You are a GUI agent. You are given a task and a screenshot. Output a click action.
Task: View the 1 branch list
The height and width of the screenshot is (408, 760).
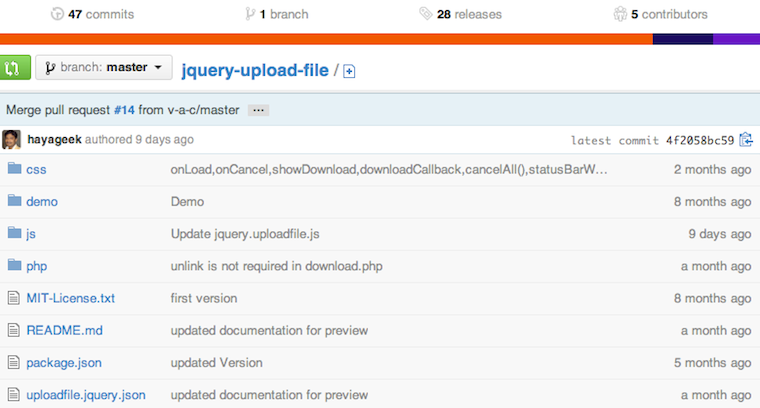[x=284, y=14]
